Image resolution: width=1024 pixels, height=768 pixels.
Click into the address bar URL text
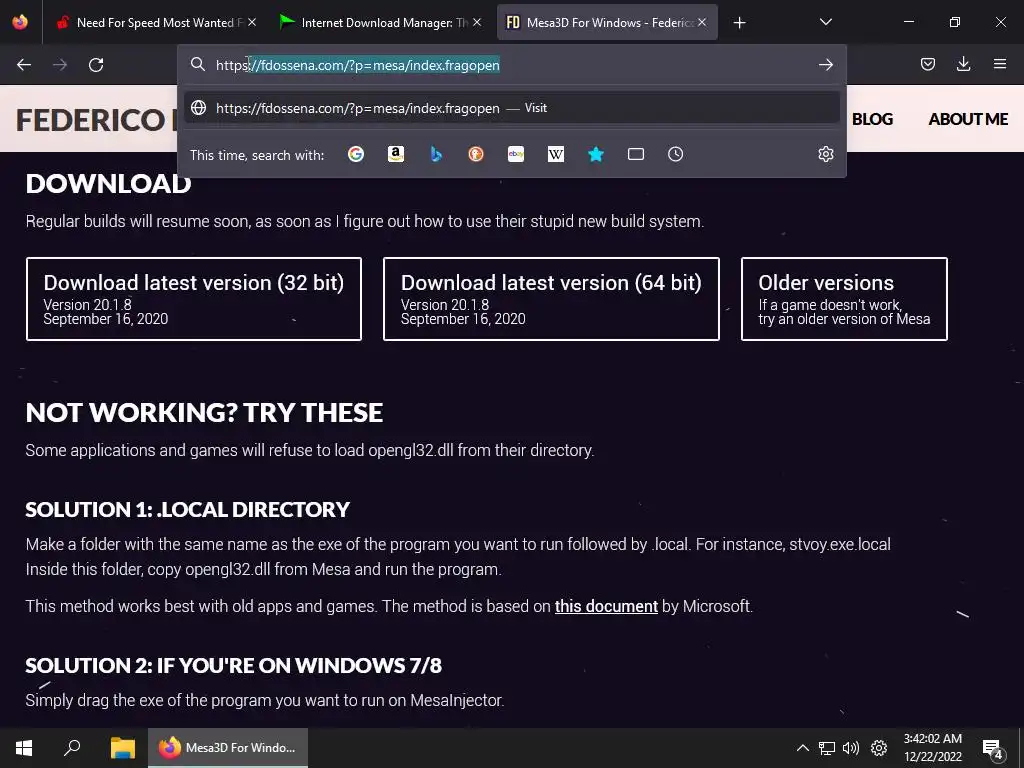click(x=358, y=65)
